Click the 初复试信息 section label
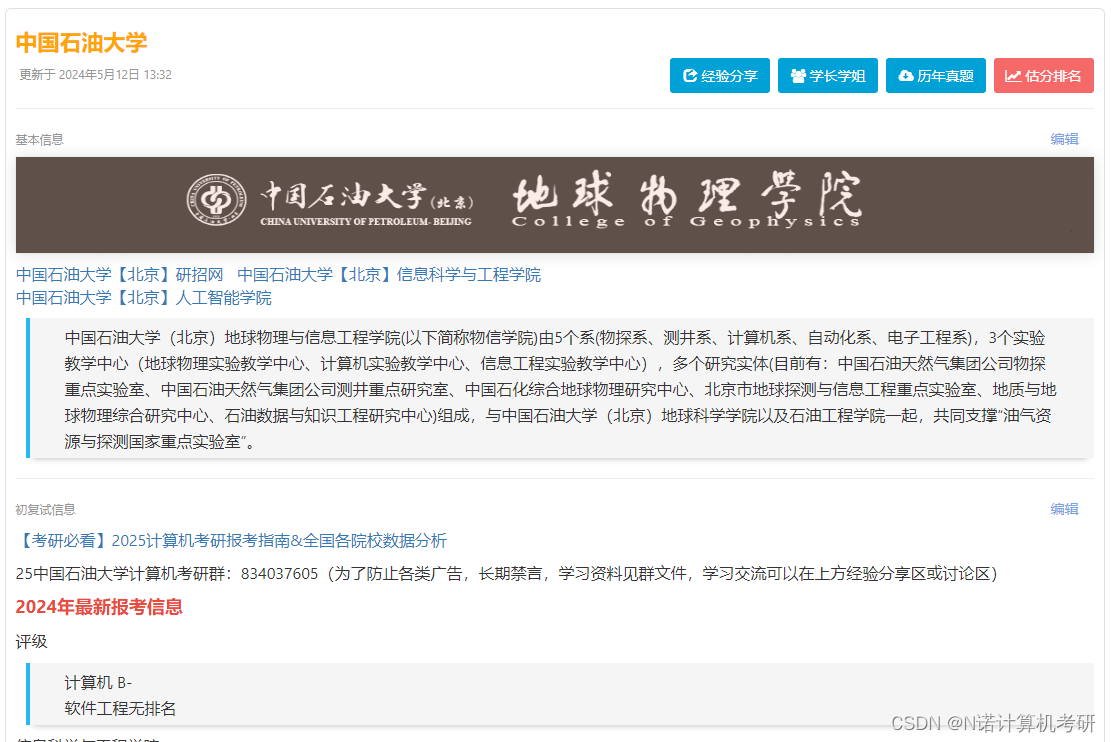Image resolution: width=1111 pixels, height=742 pixels. pos(45,510)
